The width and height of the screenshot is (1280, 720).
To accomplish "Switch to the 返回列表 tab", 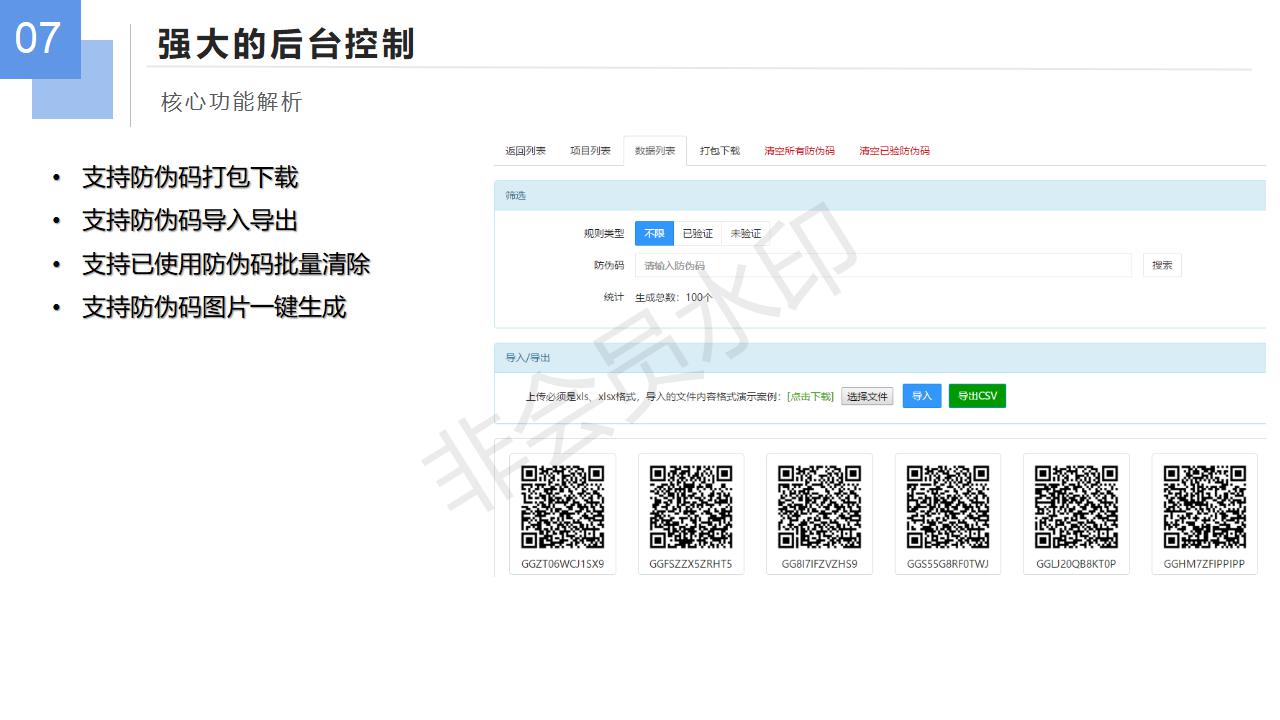I will pos(525,151).
